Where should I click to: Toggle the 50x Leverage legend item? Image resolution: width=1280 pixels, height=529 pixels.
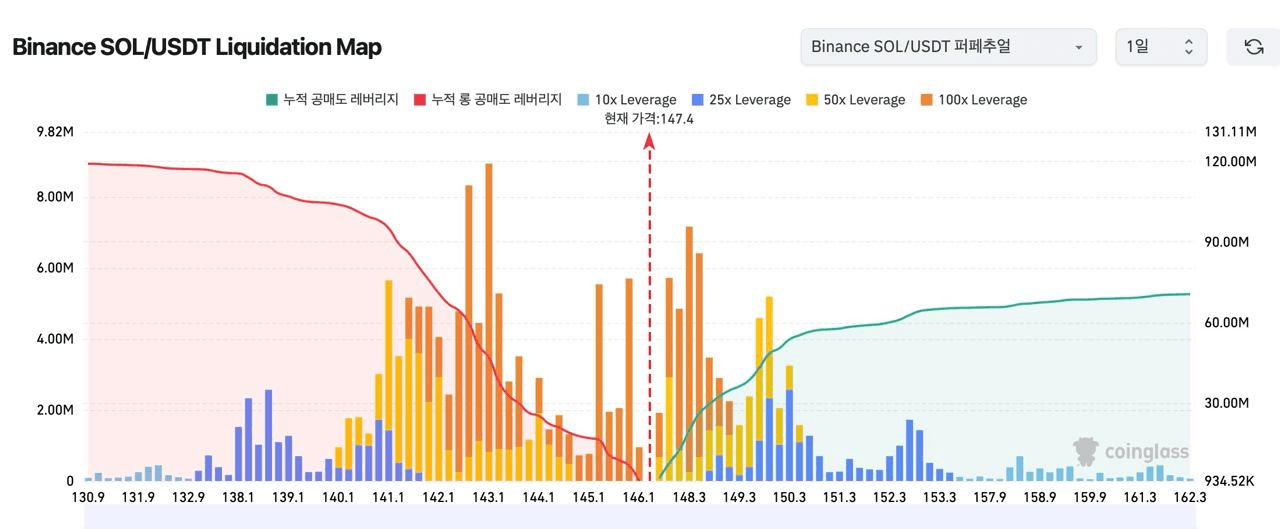click(x=855, y=100)
